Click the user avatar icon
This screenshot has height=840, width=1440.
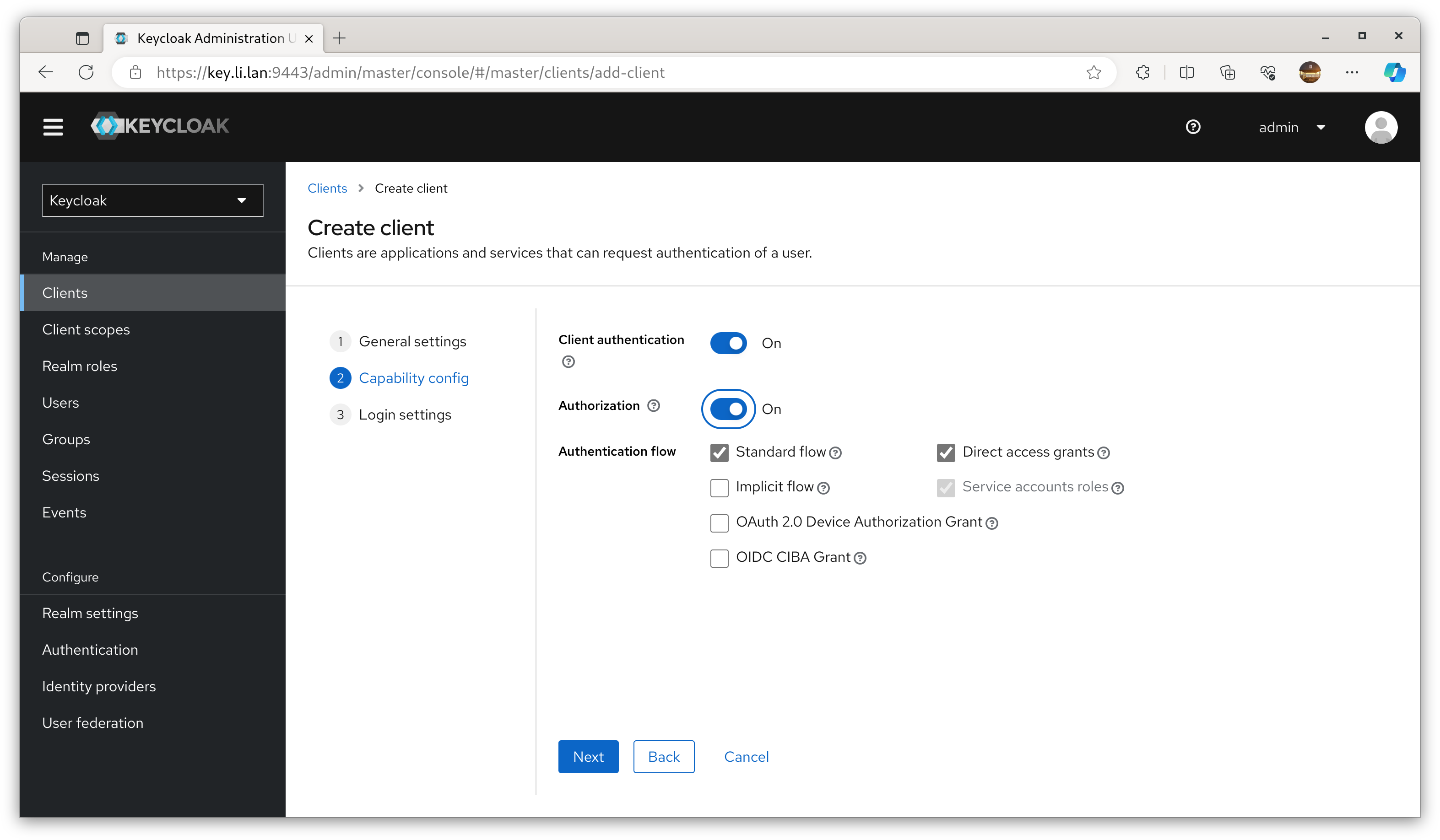1380,127
